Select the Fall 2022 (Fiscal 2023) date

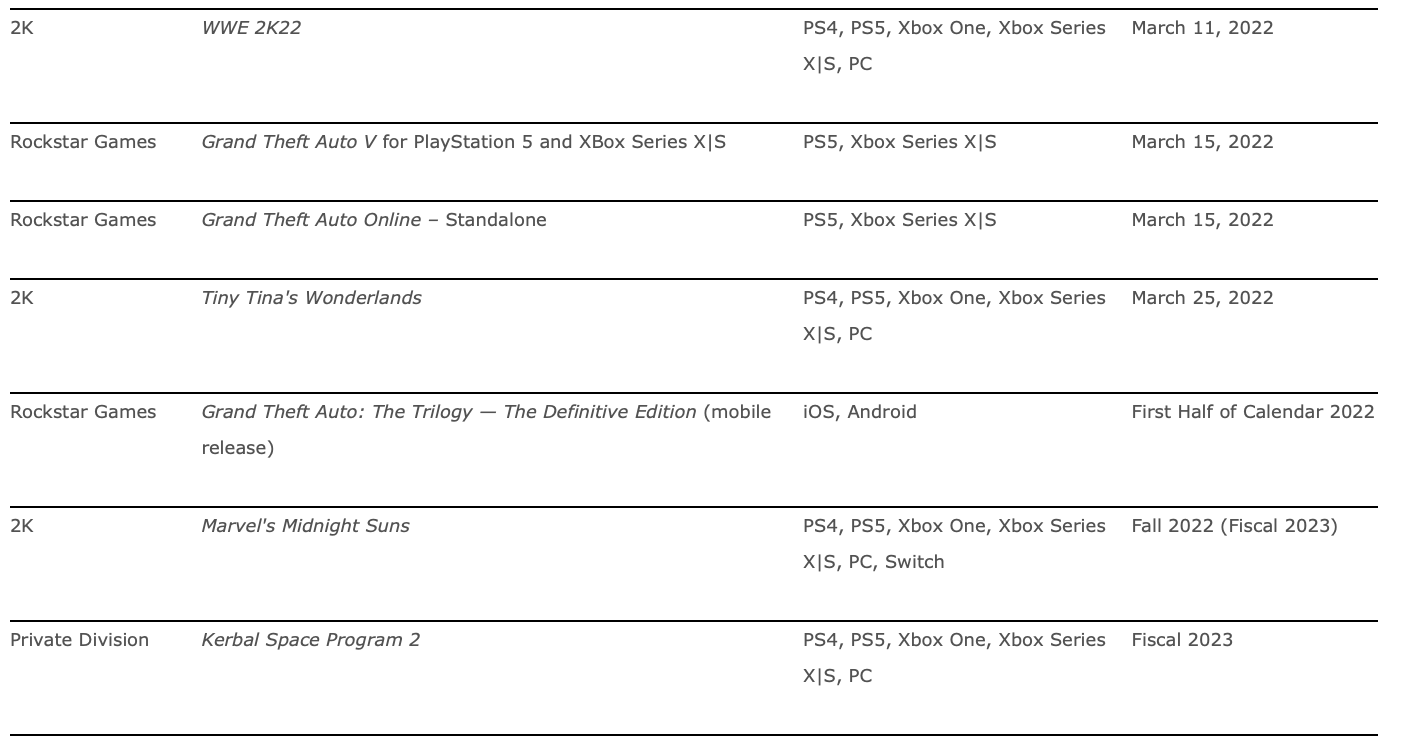coord(1234,526)
